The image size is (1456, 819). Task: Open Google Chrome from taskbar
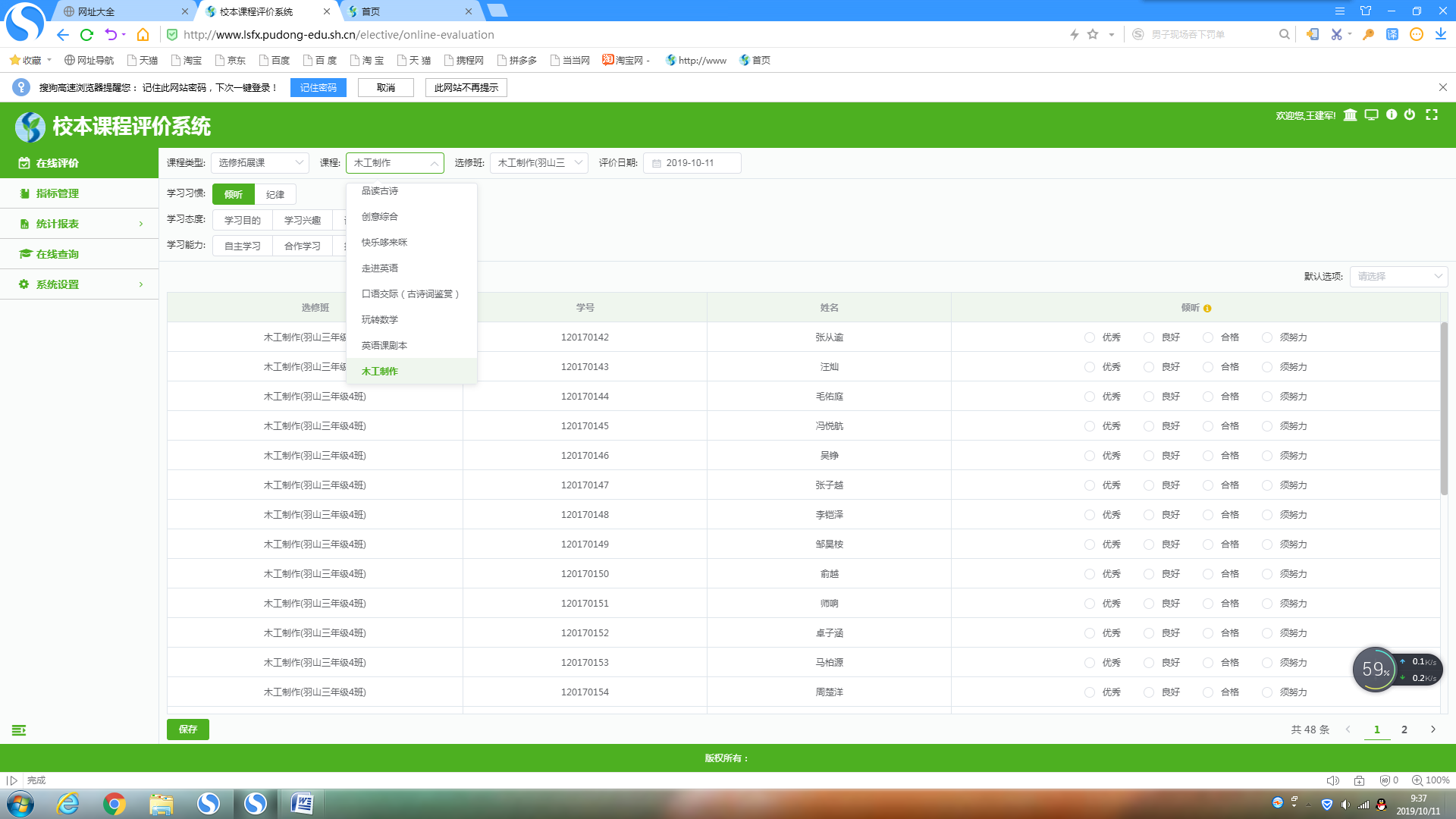pos(115,804)
